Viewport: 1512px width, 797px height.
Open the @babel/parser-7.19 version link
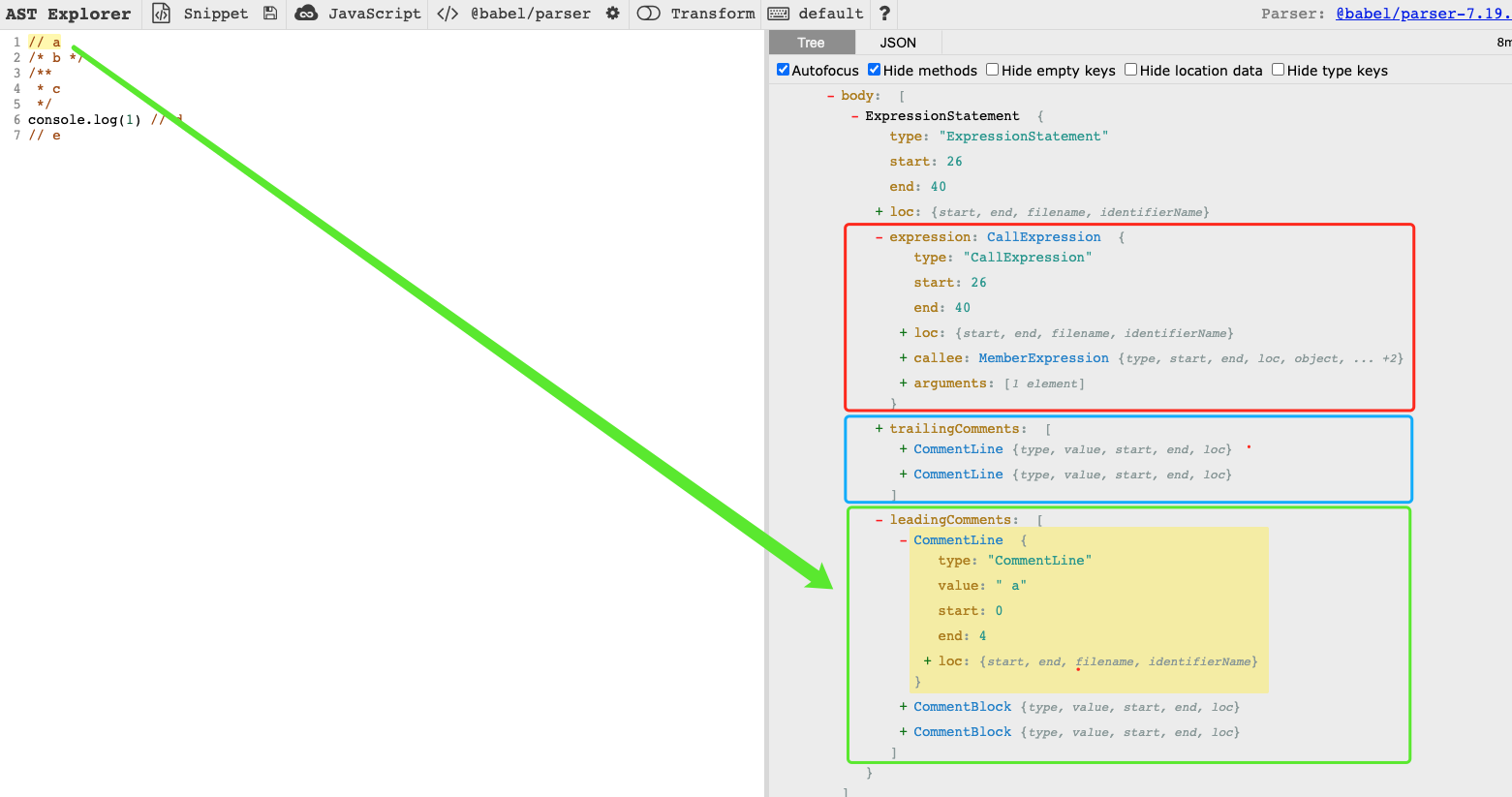1423,14
